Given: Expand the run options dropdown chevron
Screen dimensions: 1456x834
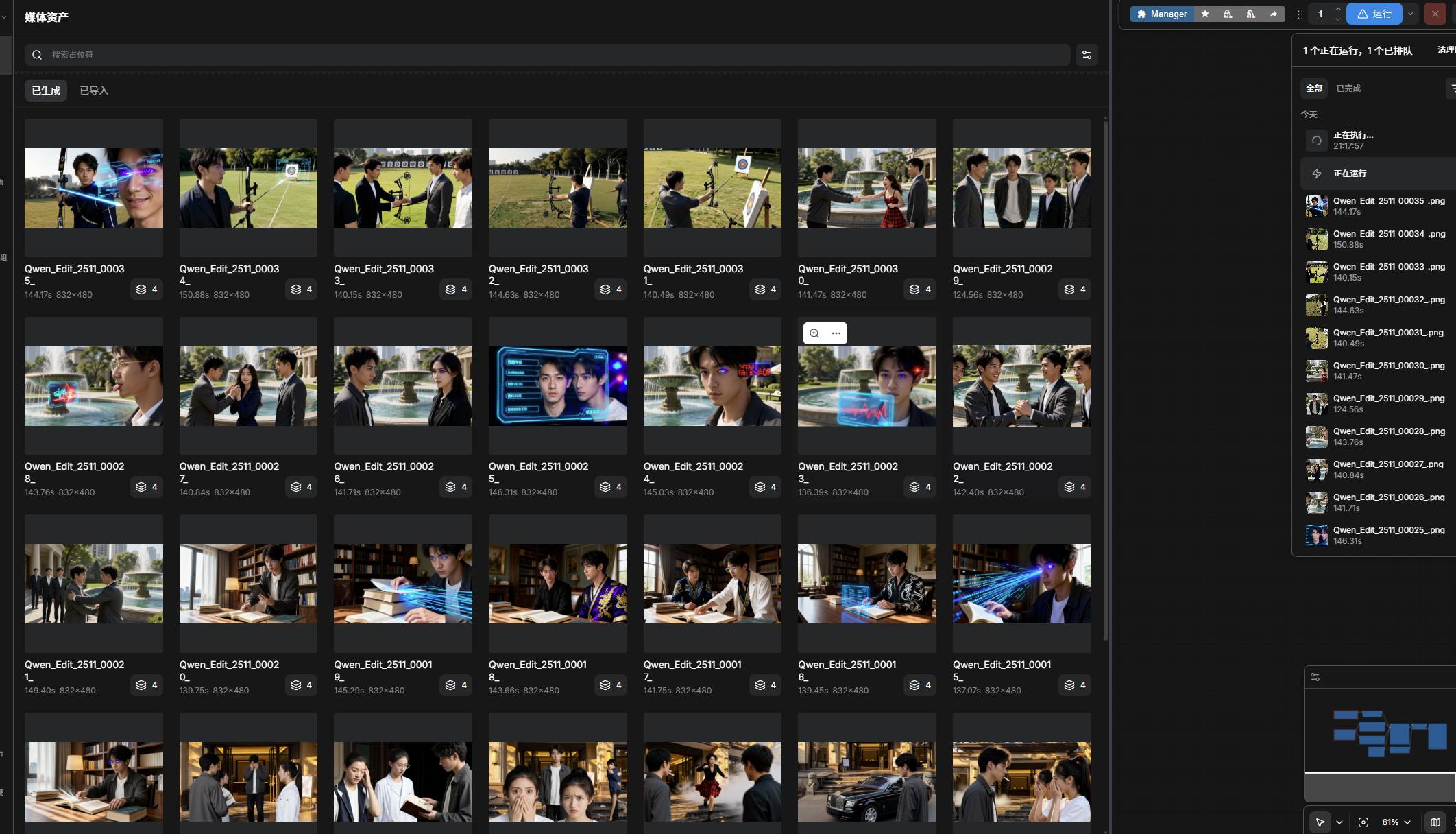Looking at the screenshot, I should coord(1410,14).
